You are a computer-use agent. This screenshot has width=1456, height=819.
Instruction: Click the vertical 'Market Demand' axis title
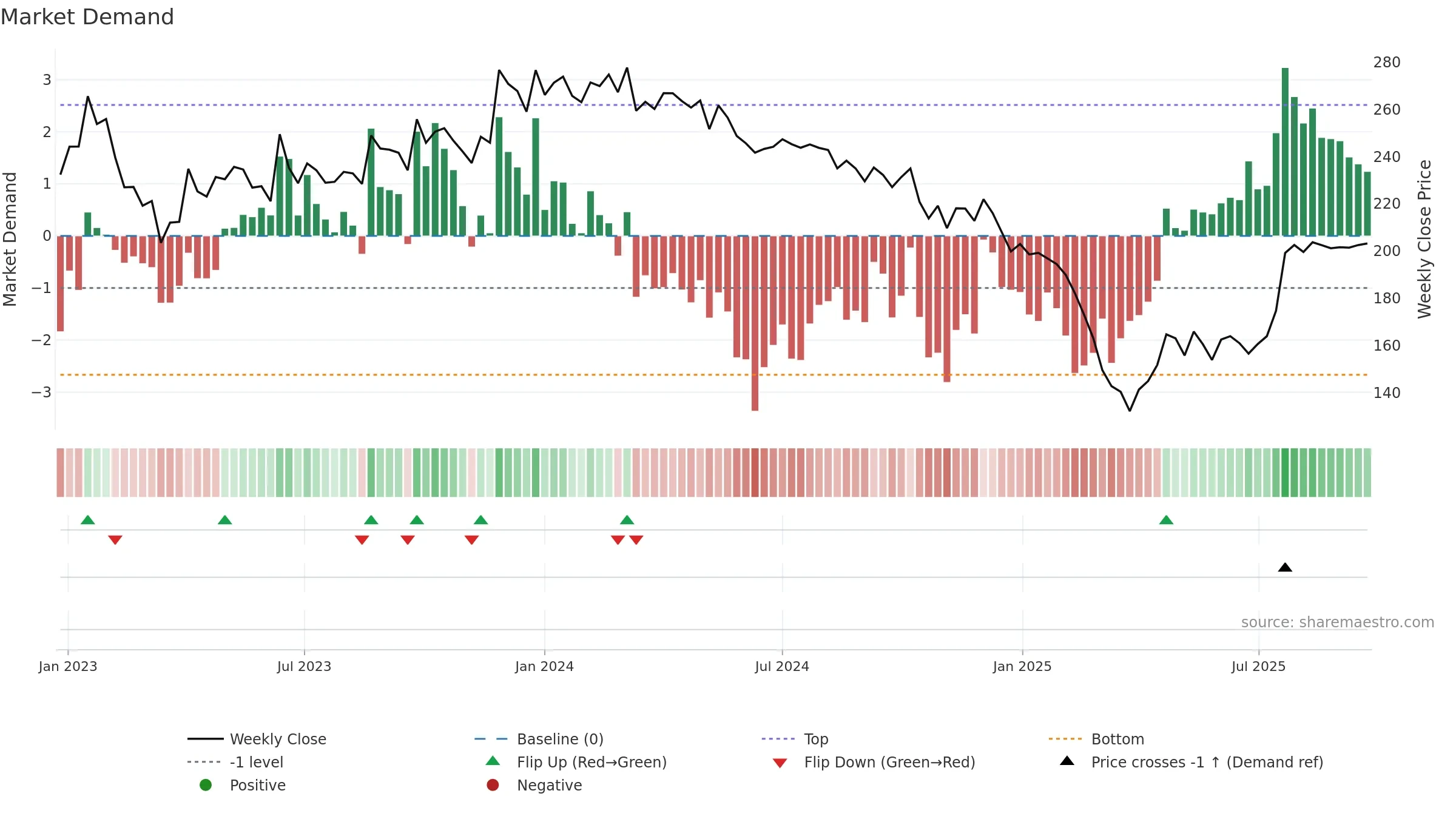pyautogui.click(x=10, y=239)
